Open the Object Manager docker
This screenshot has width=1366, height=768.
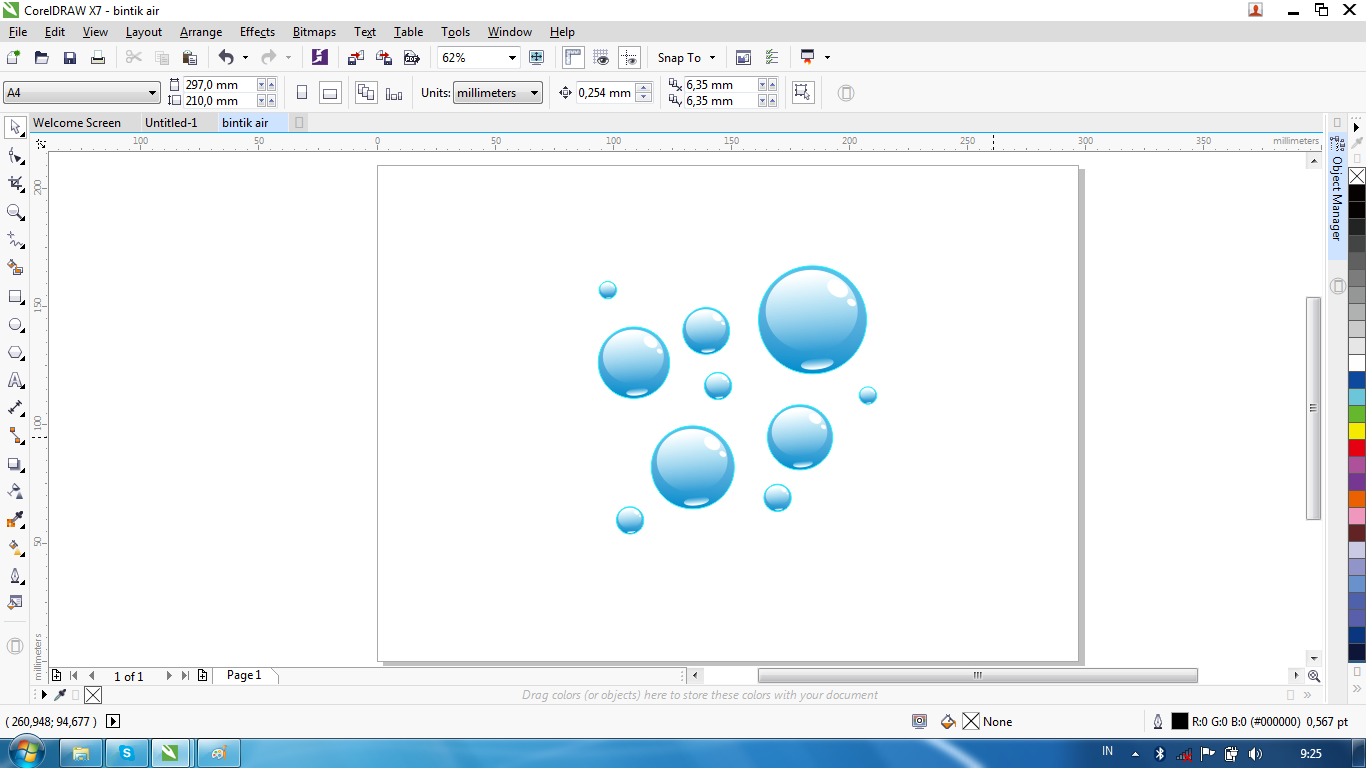1337,200
